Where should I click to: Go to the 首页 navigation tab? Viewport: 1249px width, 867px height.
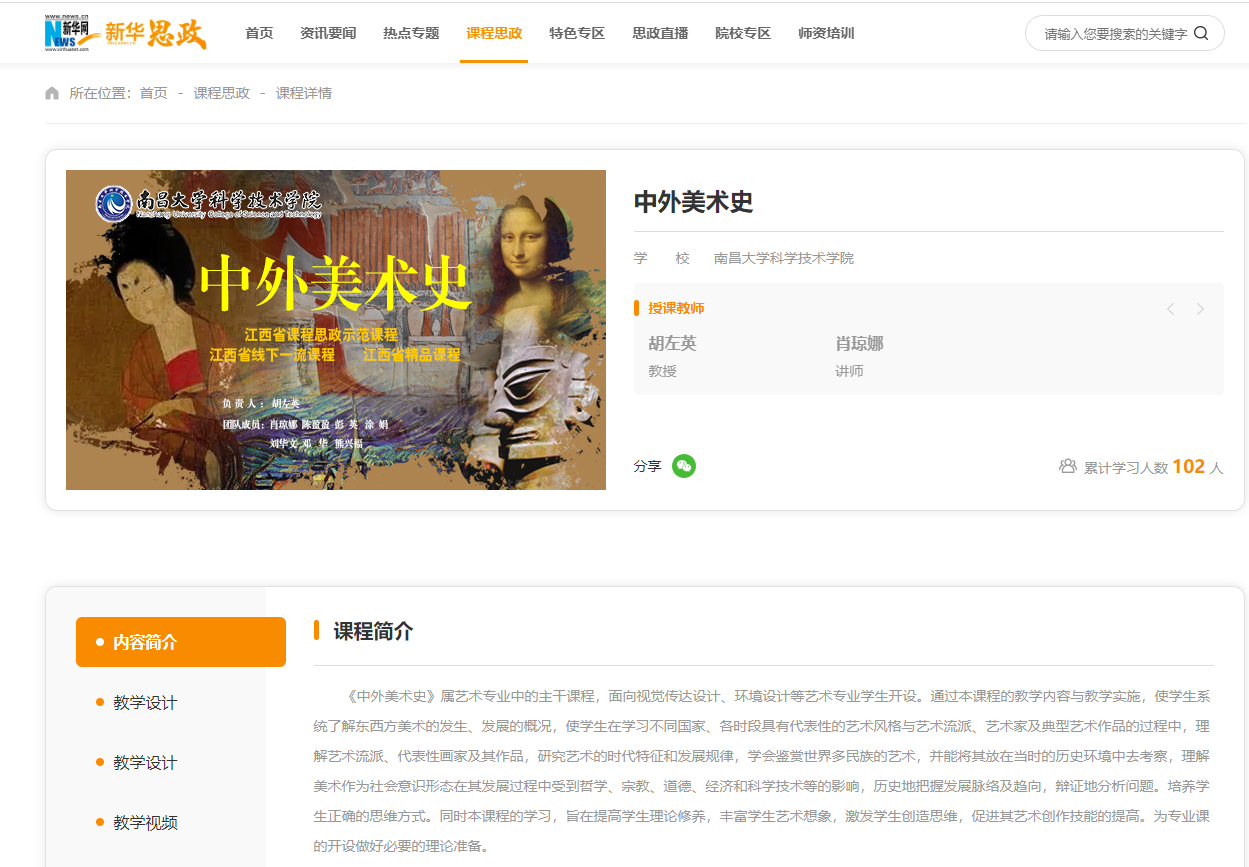(x=259, y=33)
